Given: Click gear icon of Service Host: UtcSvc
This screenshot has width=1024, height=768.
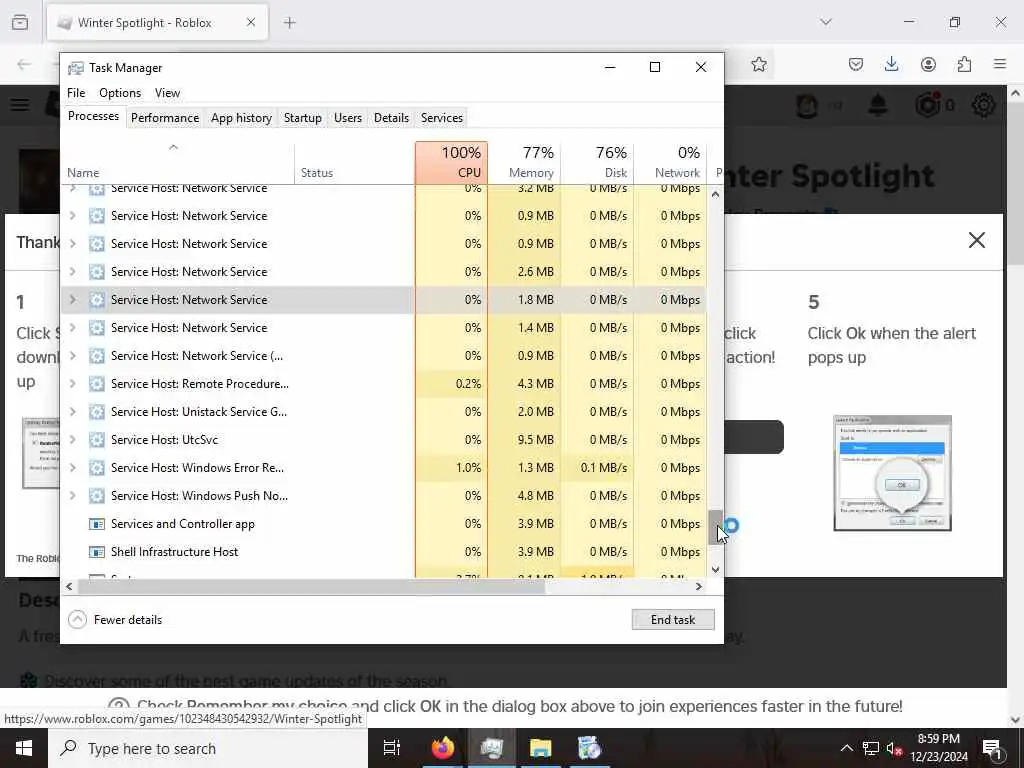Looking at the screenshot, I should click(x=97, y=440).
